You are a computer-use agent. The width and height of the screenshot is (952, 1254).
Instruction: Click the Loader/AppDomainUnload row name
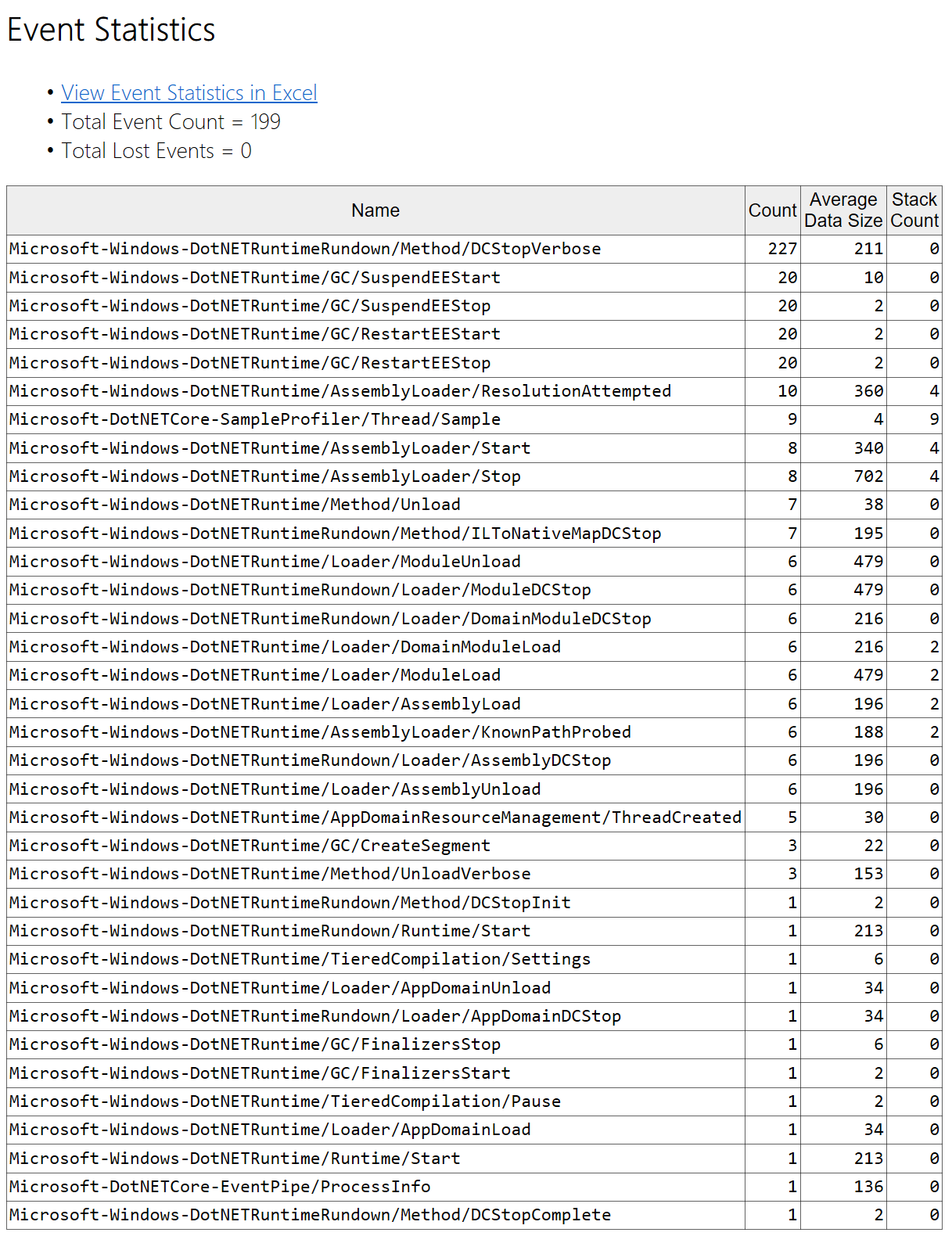[280, 988]
